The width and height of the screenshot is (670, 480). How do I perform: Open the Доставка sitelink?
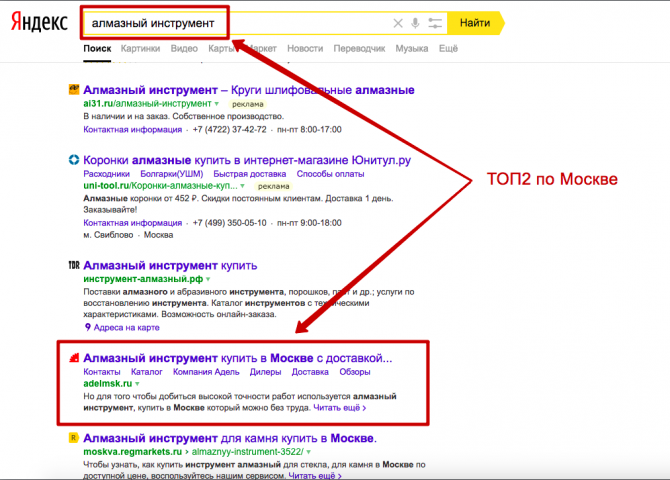310,372
